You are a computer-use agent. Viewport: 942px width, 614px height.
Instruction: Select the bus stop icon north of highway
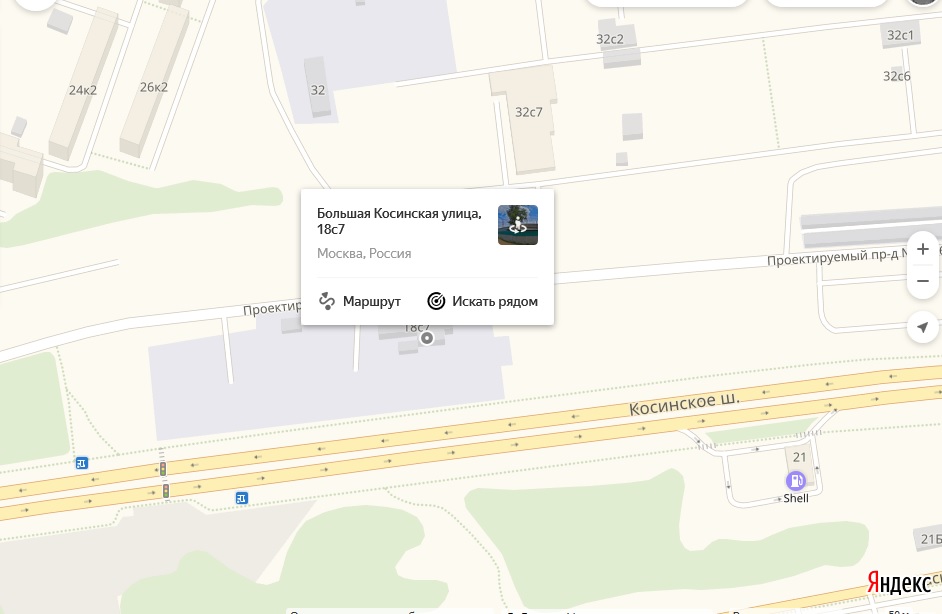[82, 463]
